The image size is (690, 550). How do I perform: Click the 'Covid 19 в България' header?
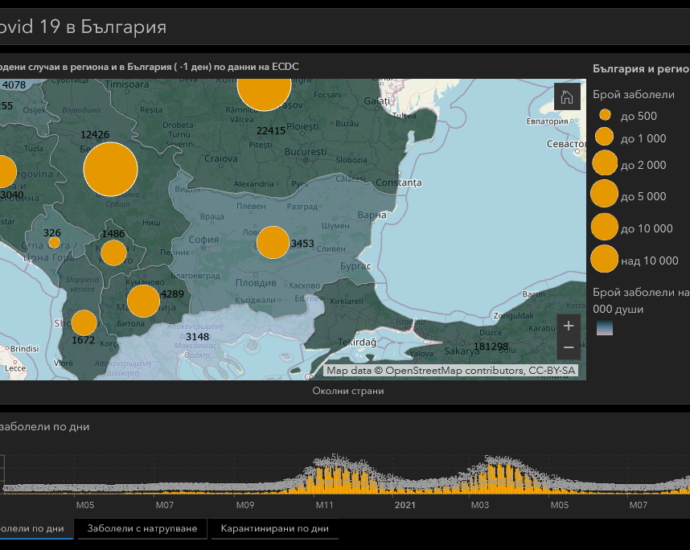83,27
